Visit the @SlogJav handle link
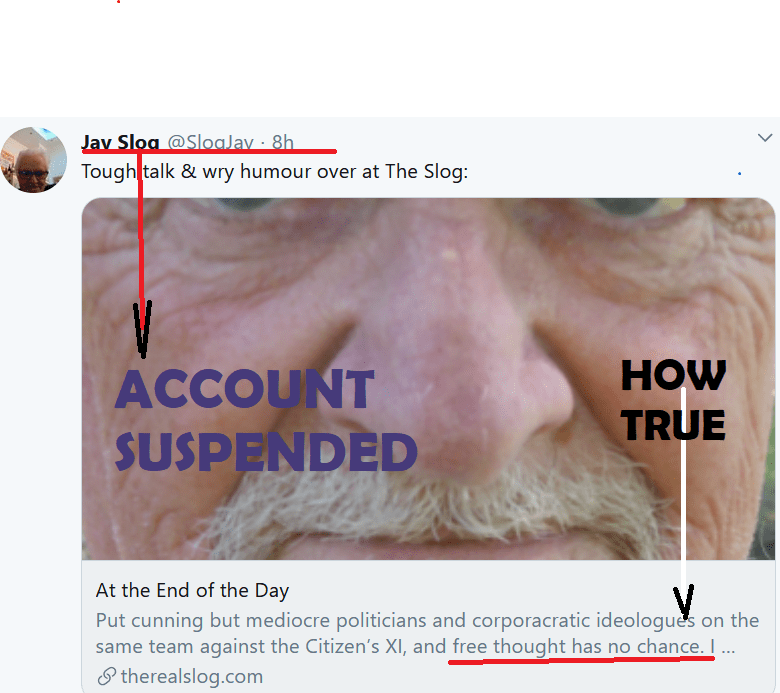The image size is (780, 693). pos(210,143)
